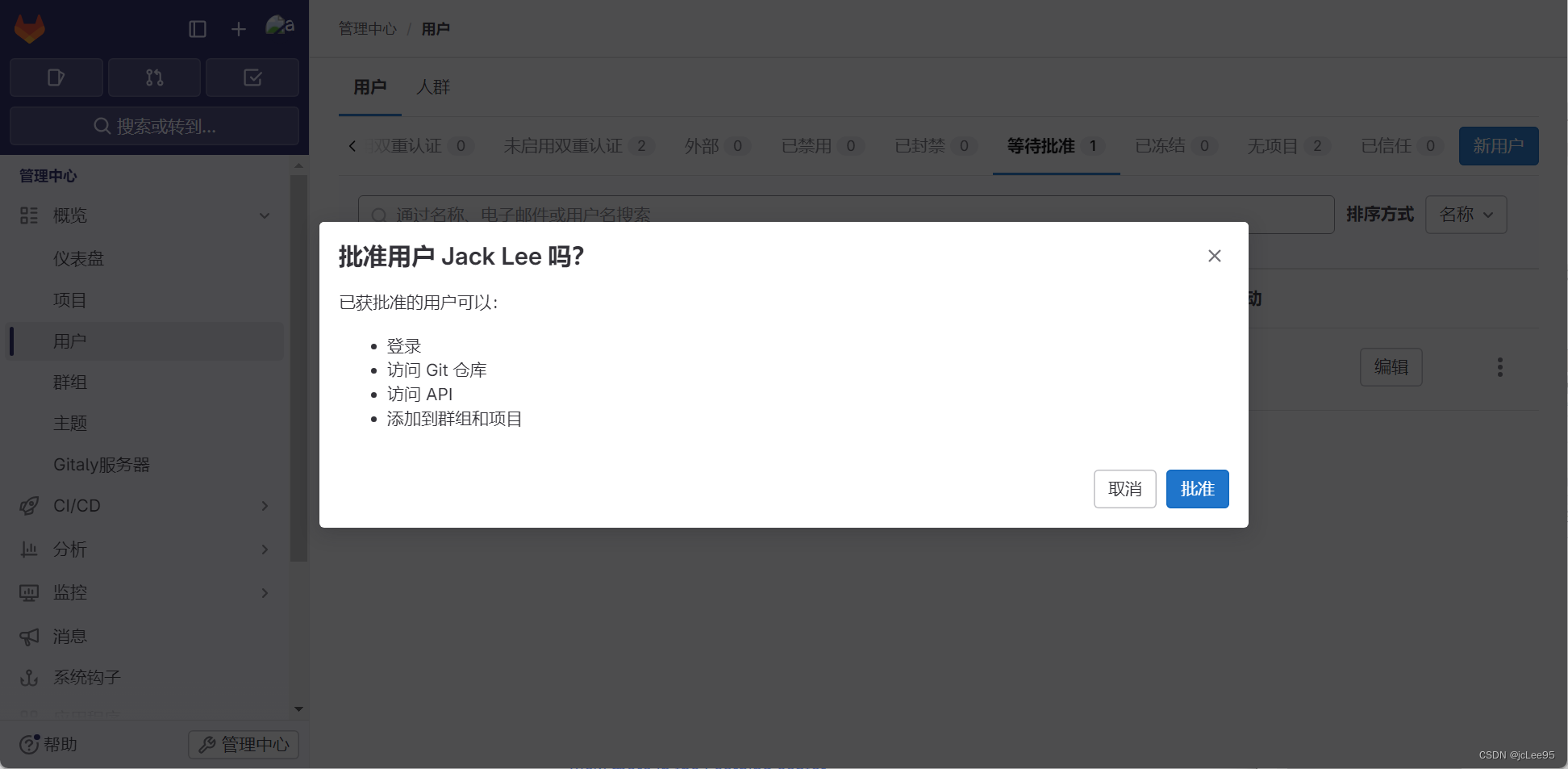Open merge requests shortcut icon
The height and width of the screenshot is (769, 1568).
click(154, 77)
